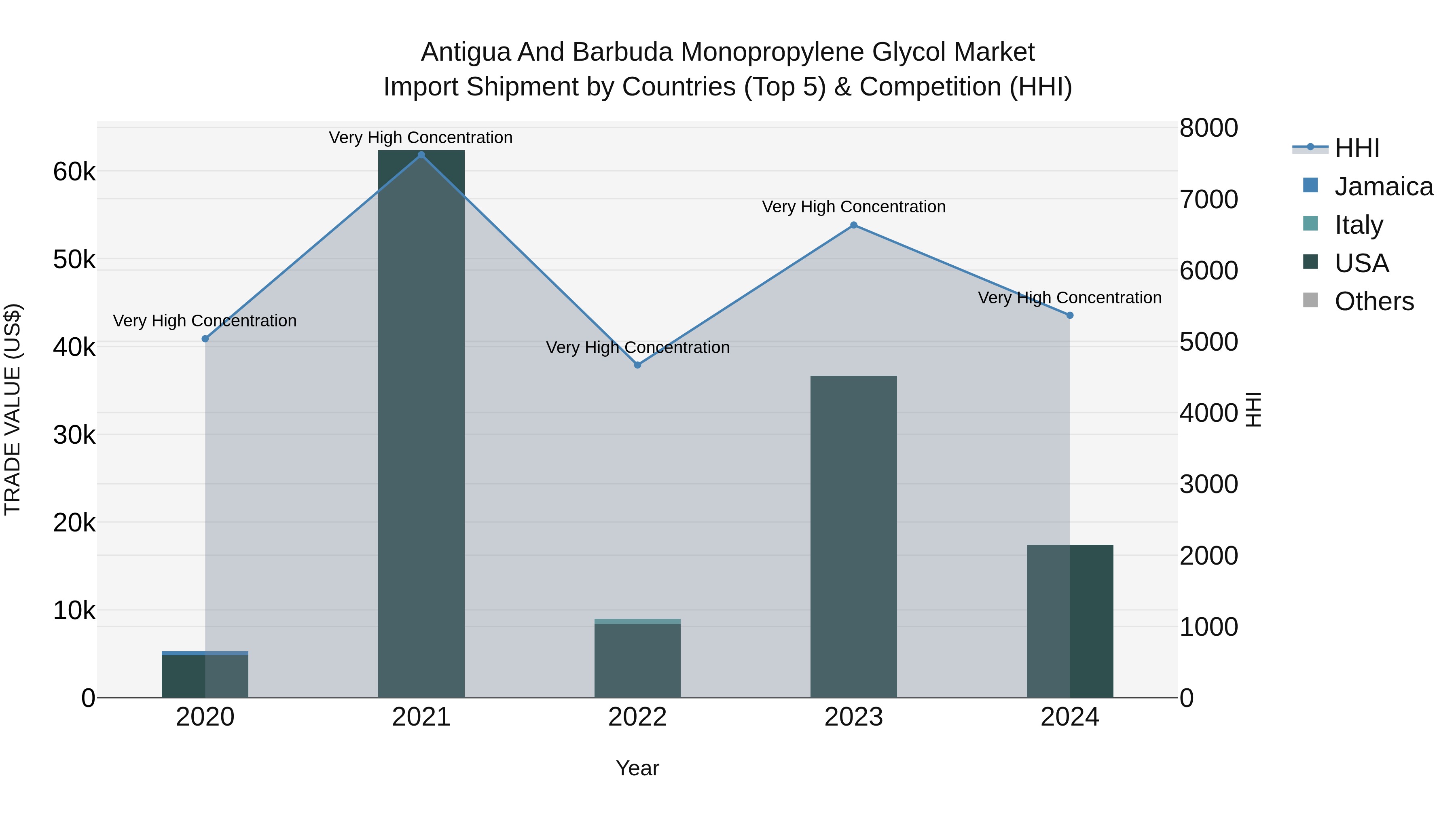
Task: Click the 2021 x-axis label
Action: click(x=421, y=717)
